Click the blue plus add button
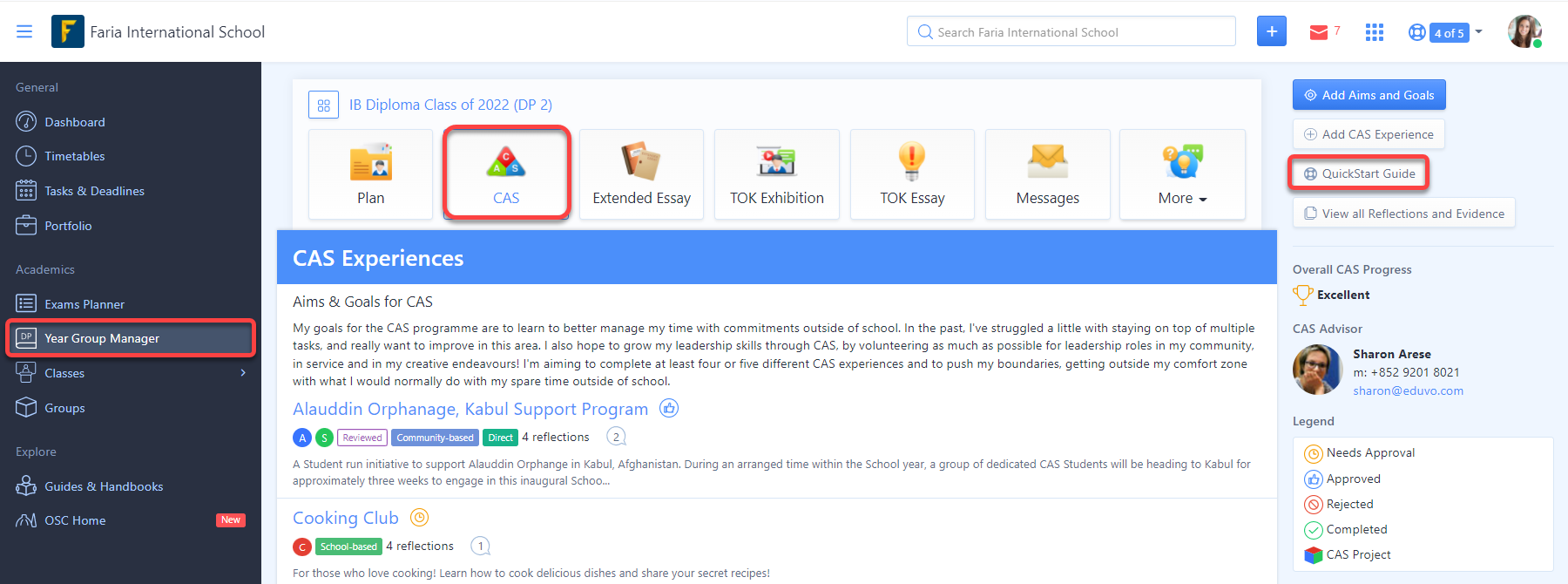 click(1272, 31)
